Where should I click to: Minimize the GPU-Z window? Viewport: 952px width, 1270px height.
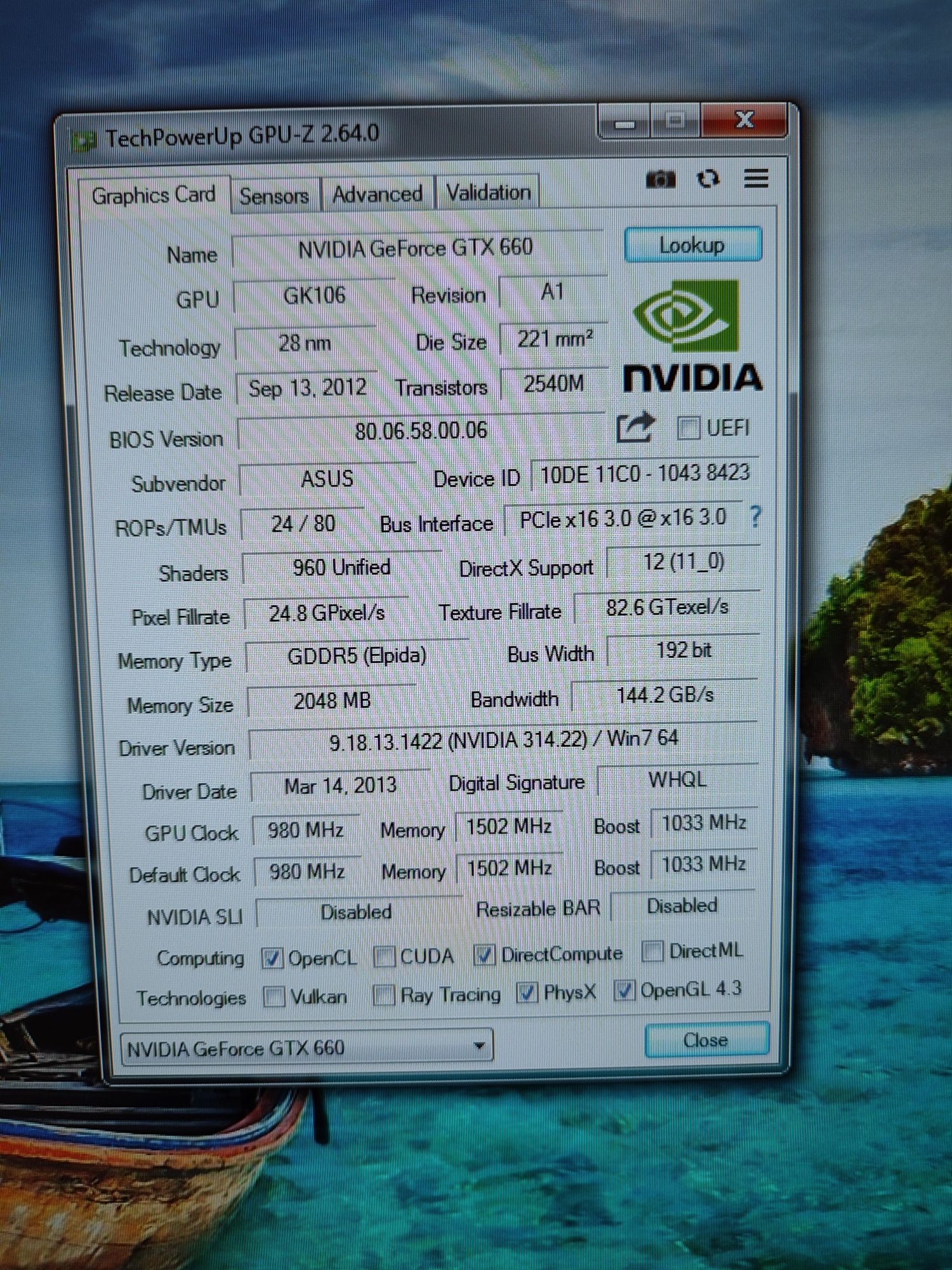(625, 122)
